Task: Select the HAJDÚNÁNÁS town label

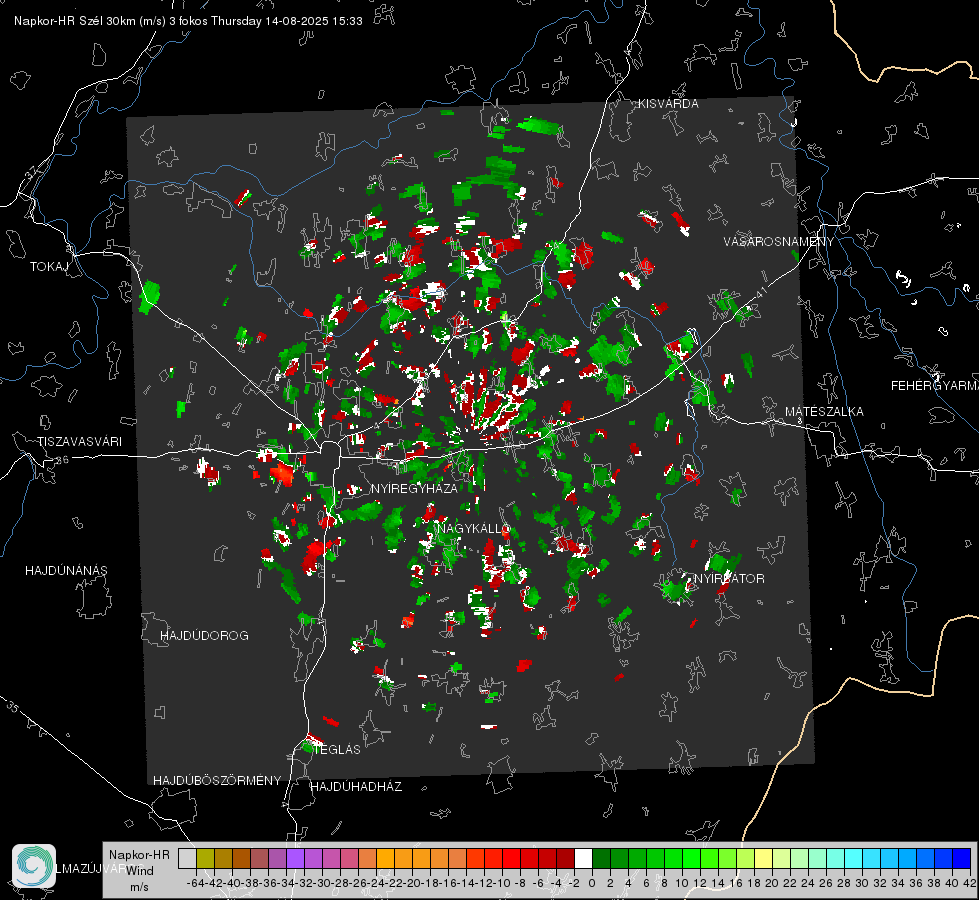Action: coord(66,570)
